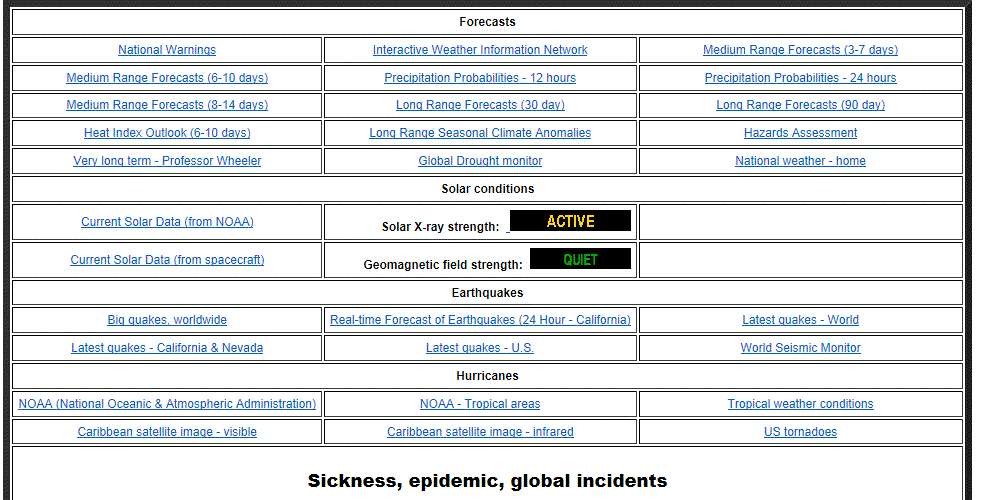Click Sickness, epidemic, global incidents heading
995x500 pixels.
pyautogui.click(x=487, y=480)
